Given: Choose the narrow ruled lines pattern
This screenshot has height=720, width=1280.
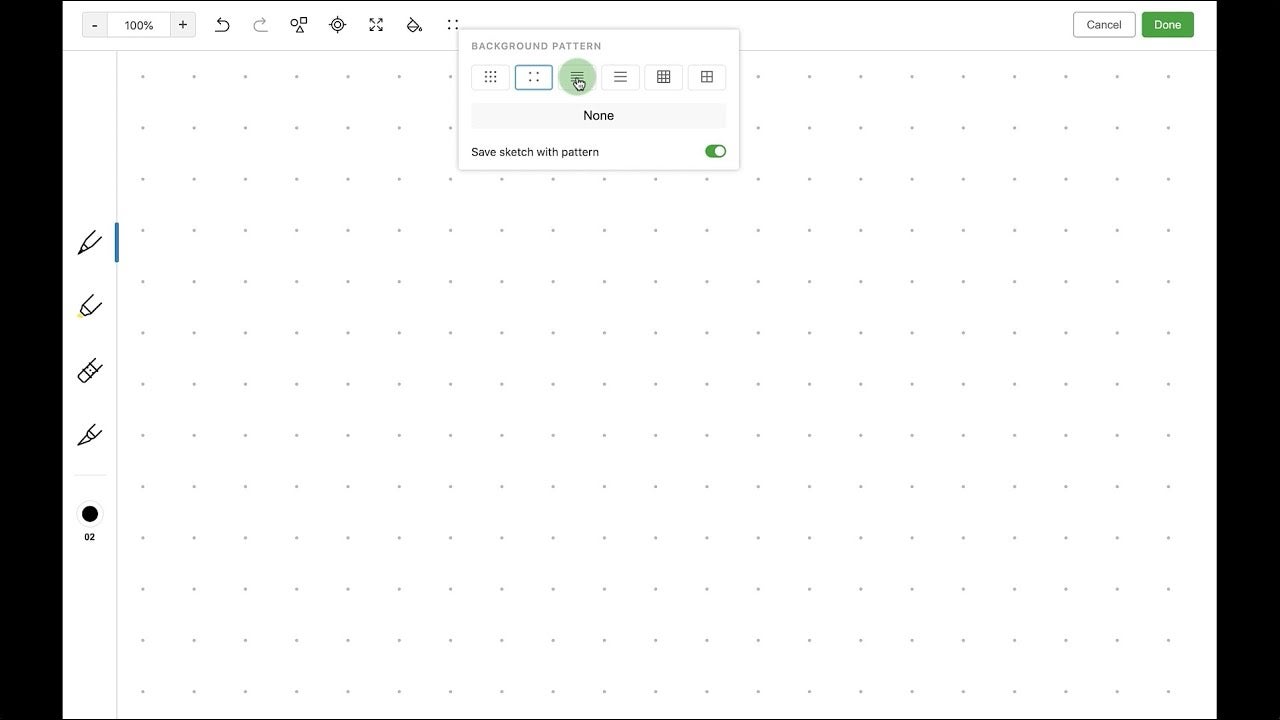Looking at the screenshot, I should click(x=577, y=77).
